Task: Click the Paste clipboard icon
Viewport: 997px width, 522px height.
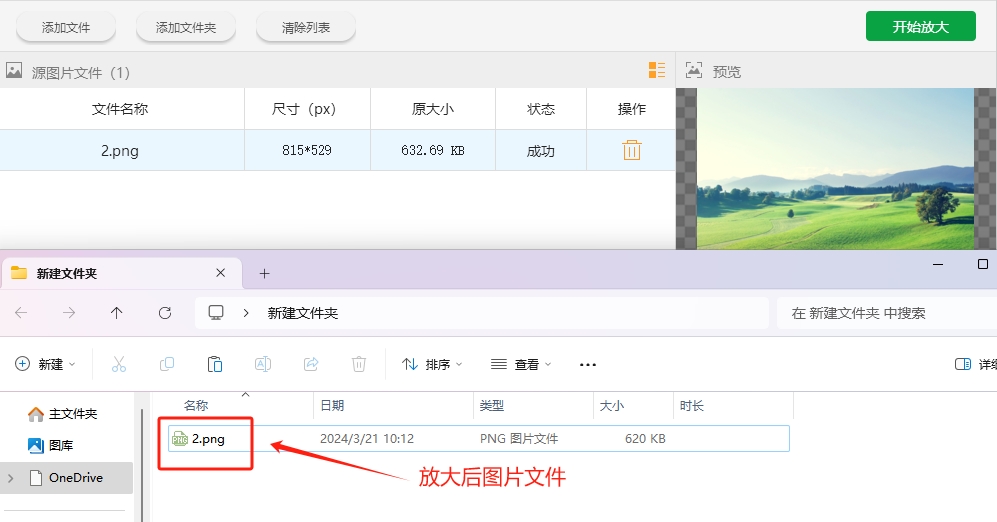Action: coord(215,364)
